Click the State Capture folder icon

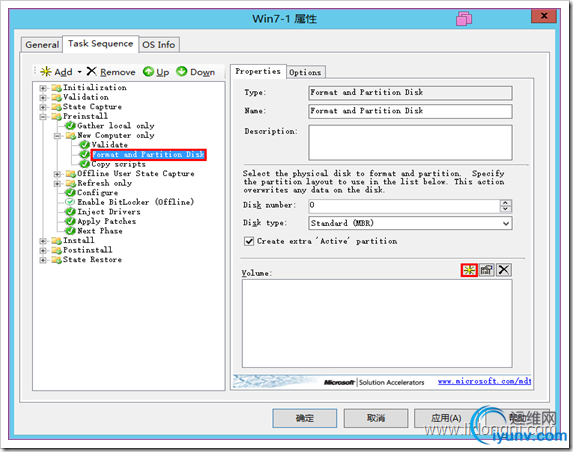coord(56,107)
